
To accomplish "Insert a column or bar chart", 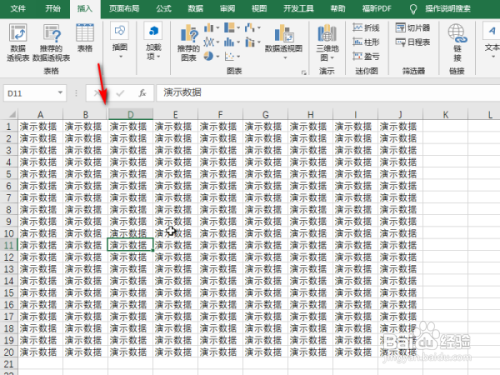I will (211, 28).
